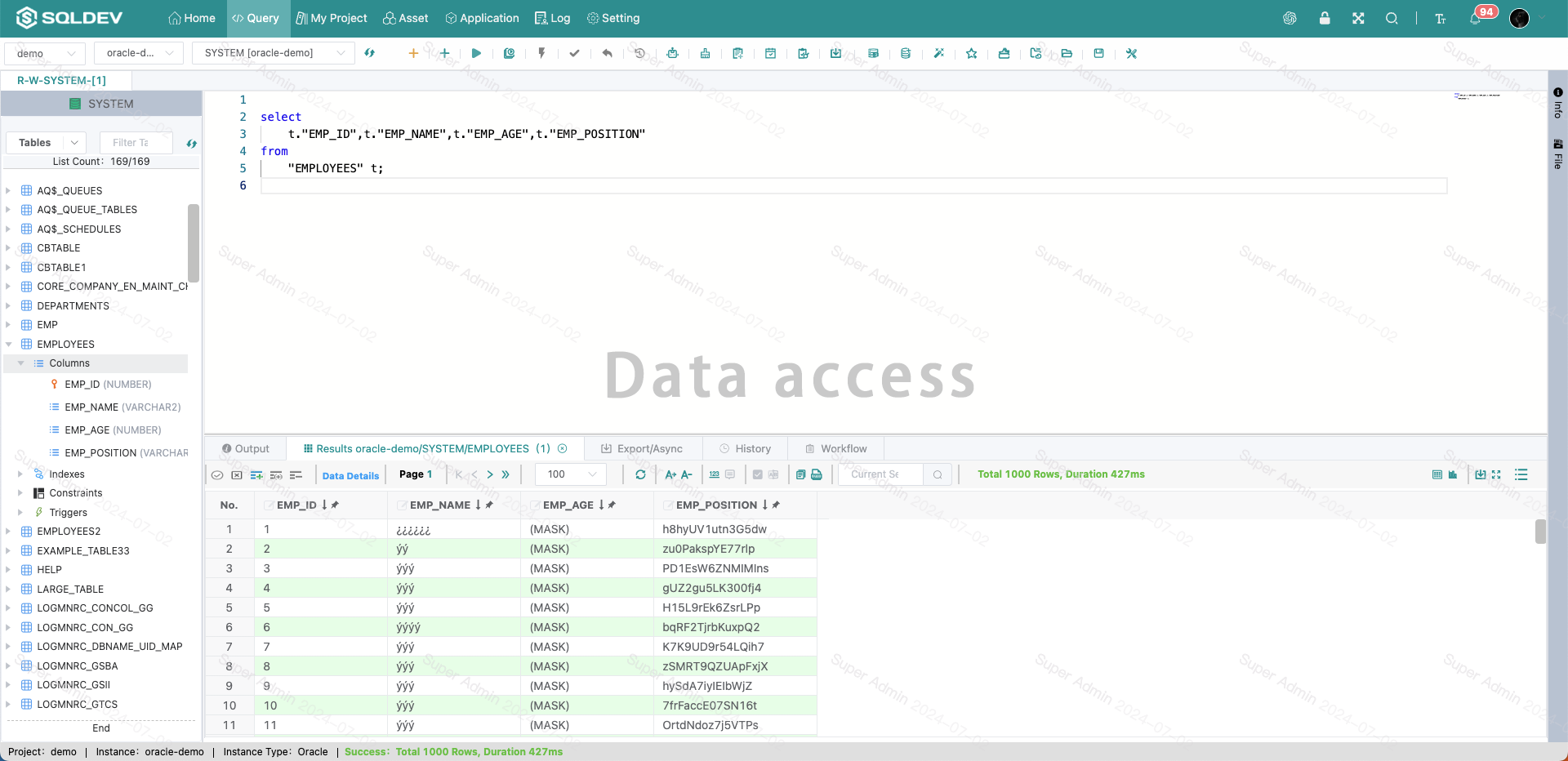Click the database stack icon in toolbar
The height and width of the screenshot is (761, 1568).
pyautogui.click(x=906, y=53)
